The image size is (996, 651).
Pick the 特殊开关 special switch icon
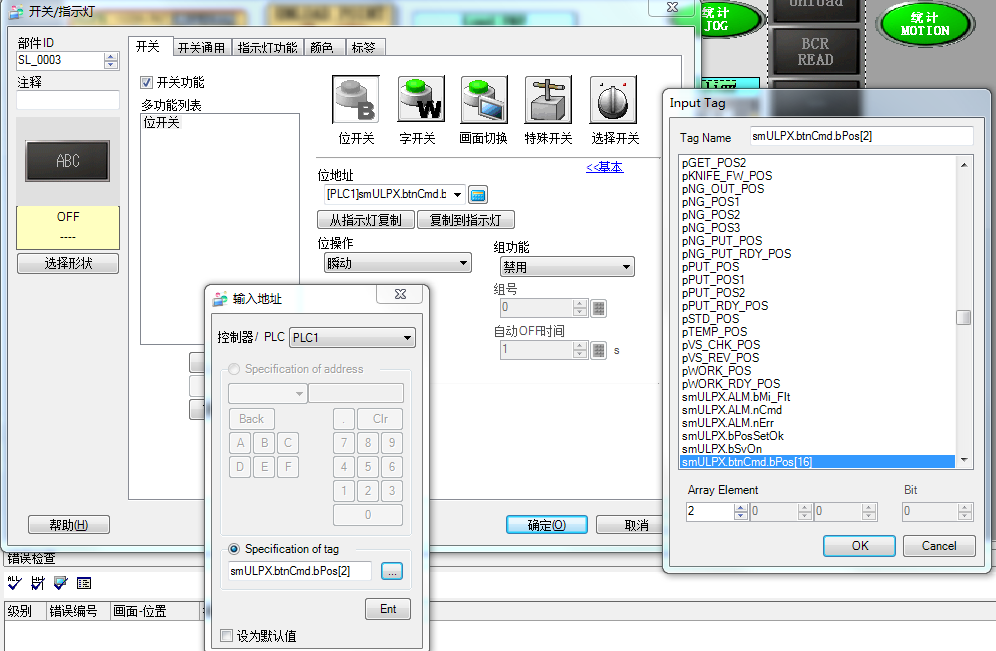pos(548,100)
